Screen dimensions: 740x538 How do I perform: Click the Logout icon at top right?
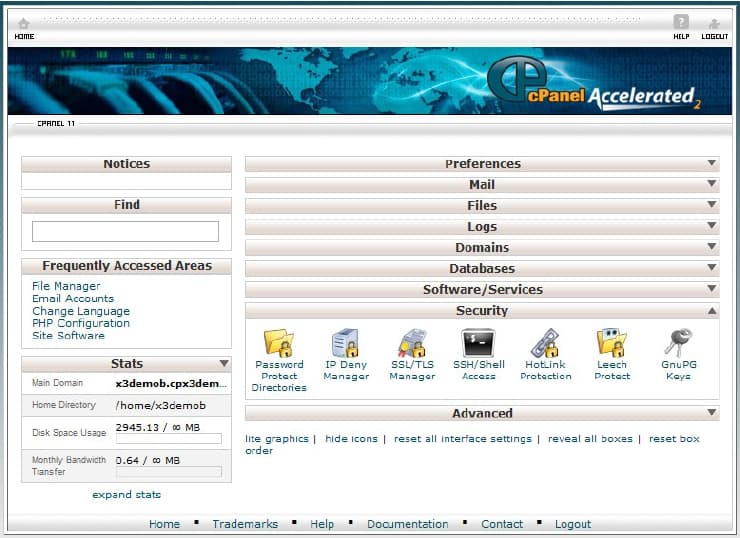coord(714,25)
